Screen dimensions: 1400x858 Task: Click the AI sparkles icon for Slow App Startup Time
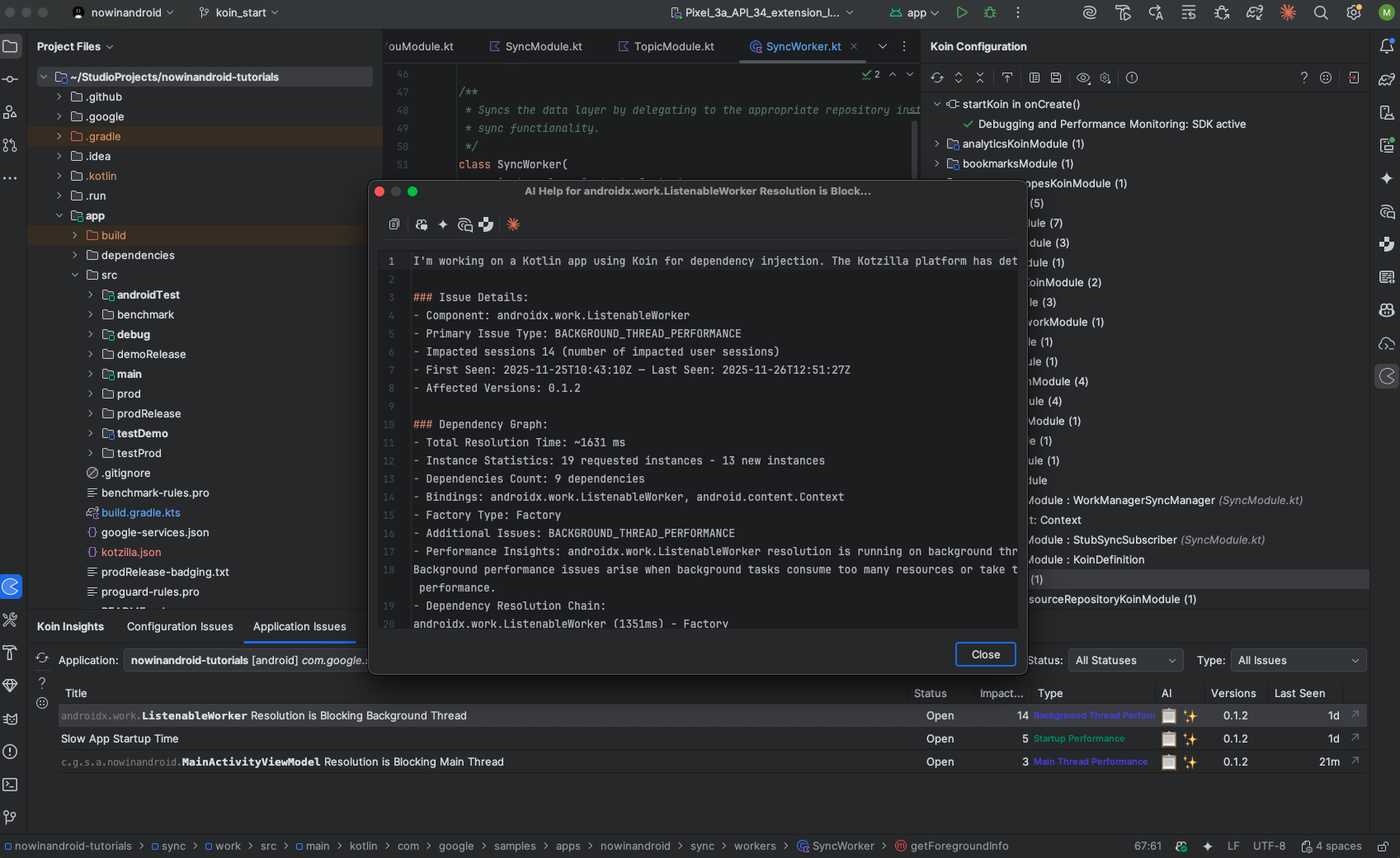point(1190,739)
